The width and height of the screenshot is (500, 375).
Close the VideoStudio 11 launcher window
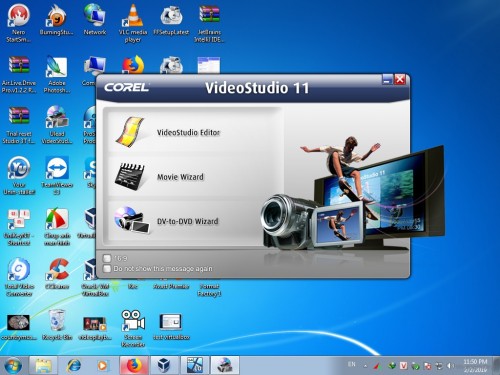tap(400, 80)
